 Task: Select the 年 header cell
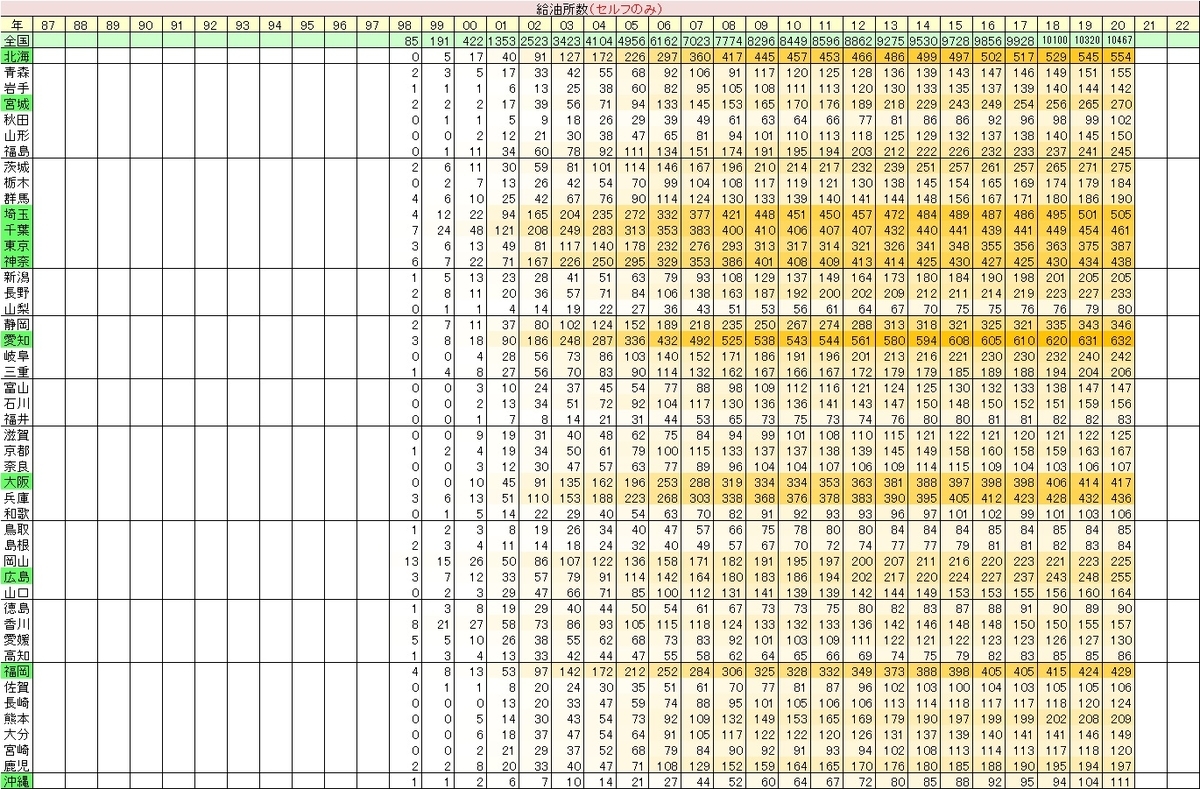tap(16, 24)
